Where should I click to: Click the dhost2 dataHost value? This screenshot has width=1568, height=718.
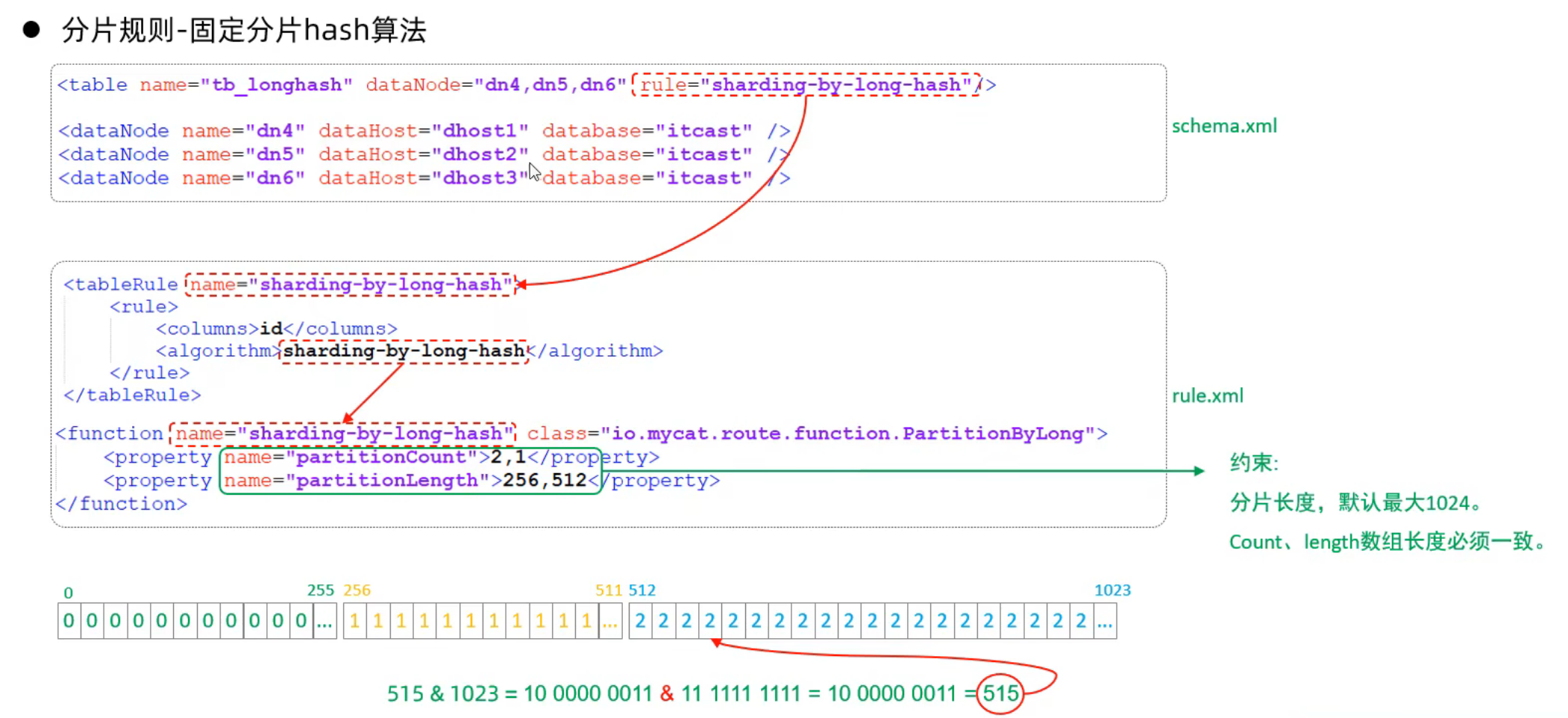click(x=480, y=154)
